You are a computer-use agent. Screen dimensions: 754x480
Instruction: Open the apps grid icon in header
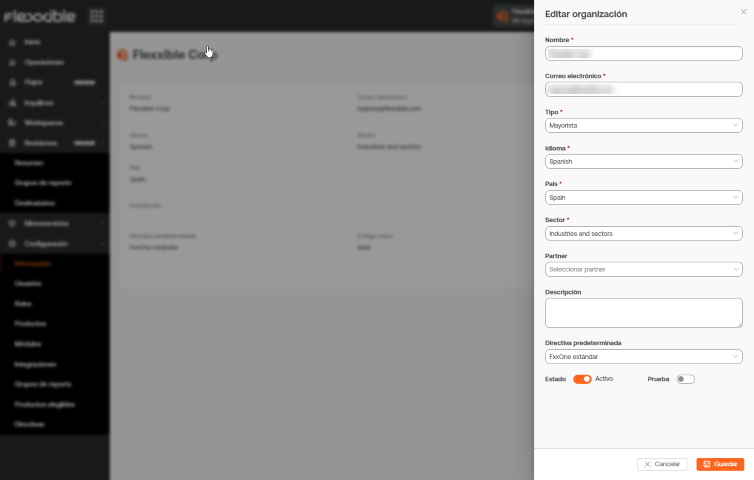click(97, 16)
